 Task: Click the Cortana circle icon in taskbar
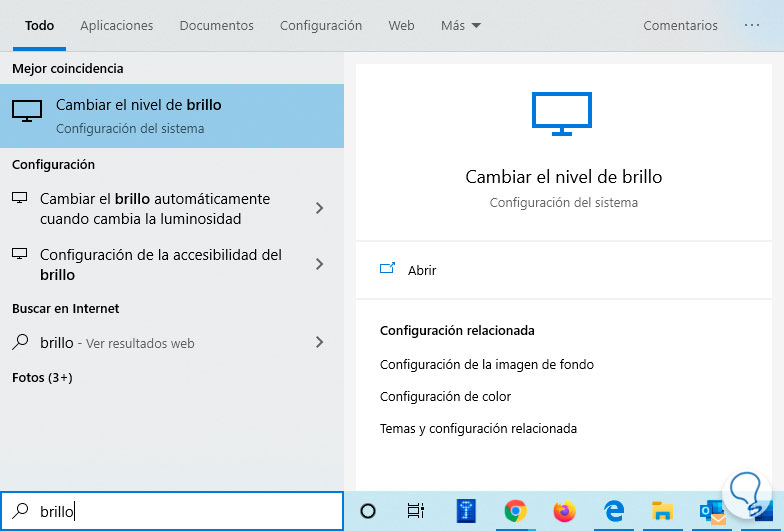click(x=367, y=511)
